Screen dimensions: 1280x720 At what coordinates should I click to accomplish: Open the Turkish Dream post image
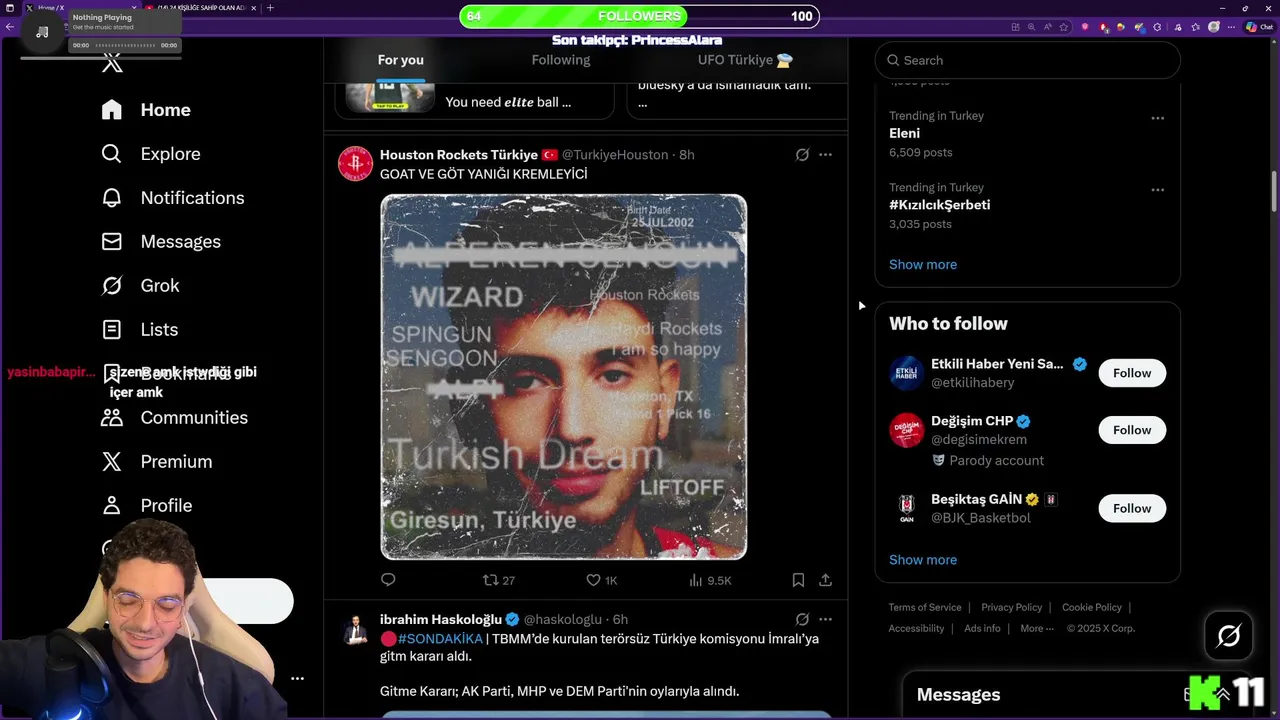(564, 377)
